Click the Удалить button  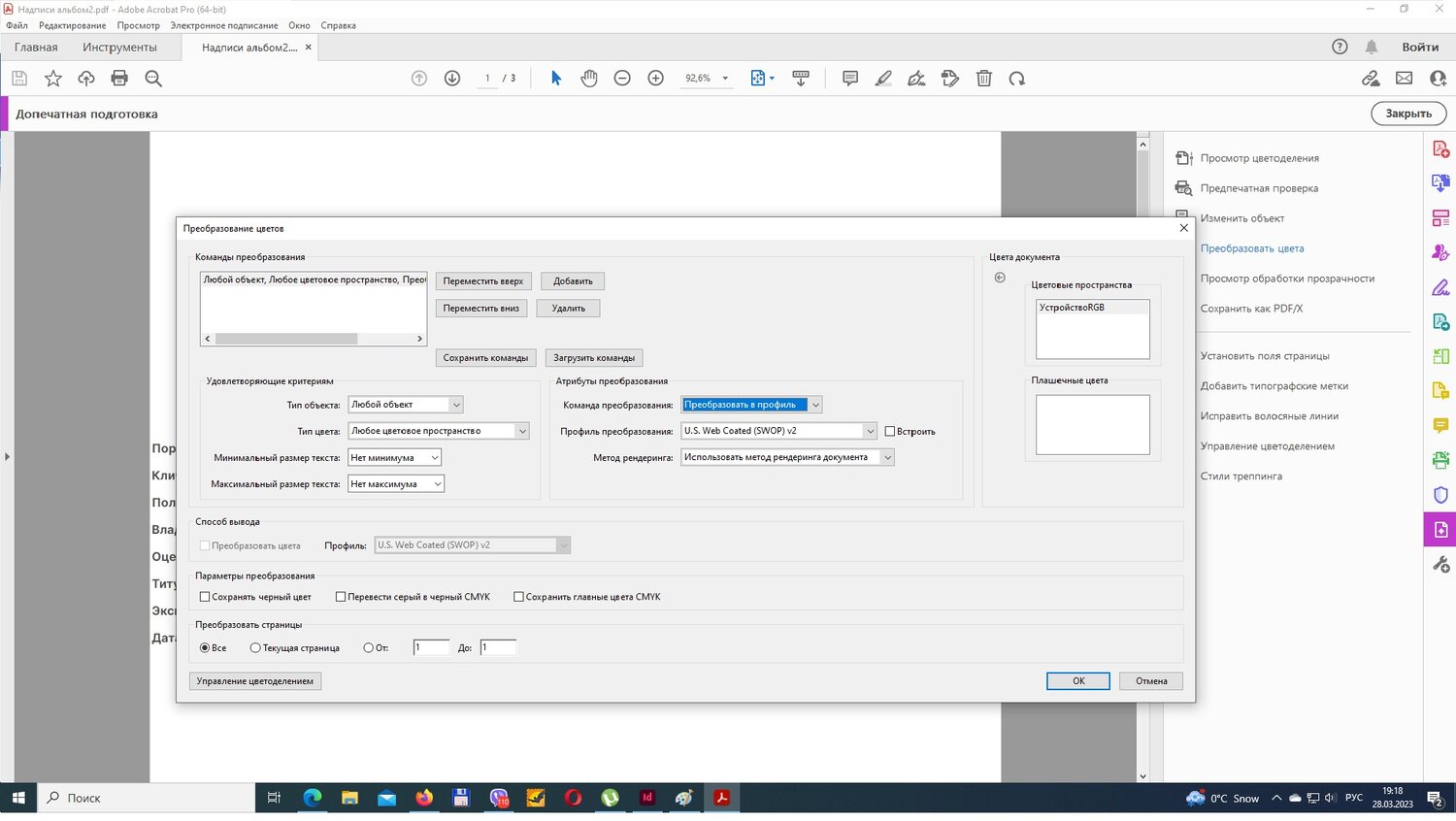[569, 308]
